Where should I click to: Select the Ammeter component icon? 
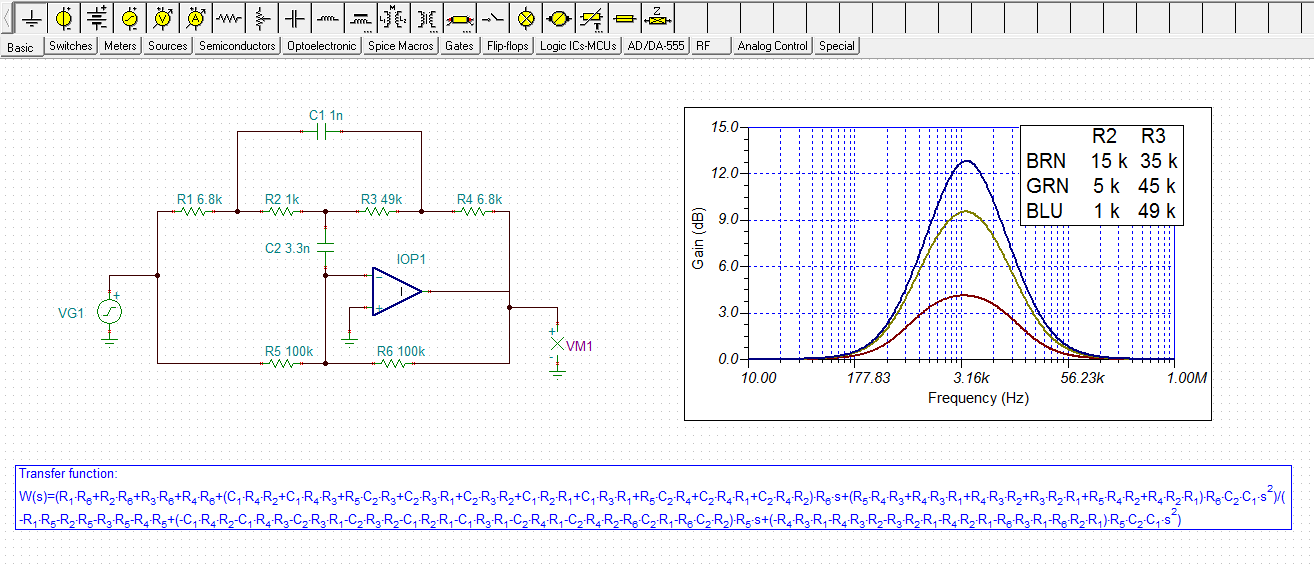coord(197,18)
